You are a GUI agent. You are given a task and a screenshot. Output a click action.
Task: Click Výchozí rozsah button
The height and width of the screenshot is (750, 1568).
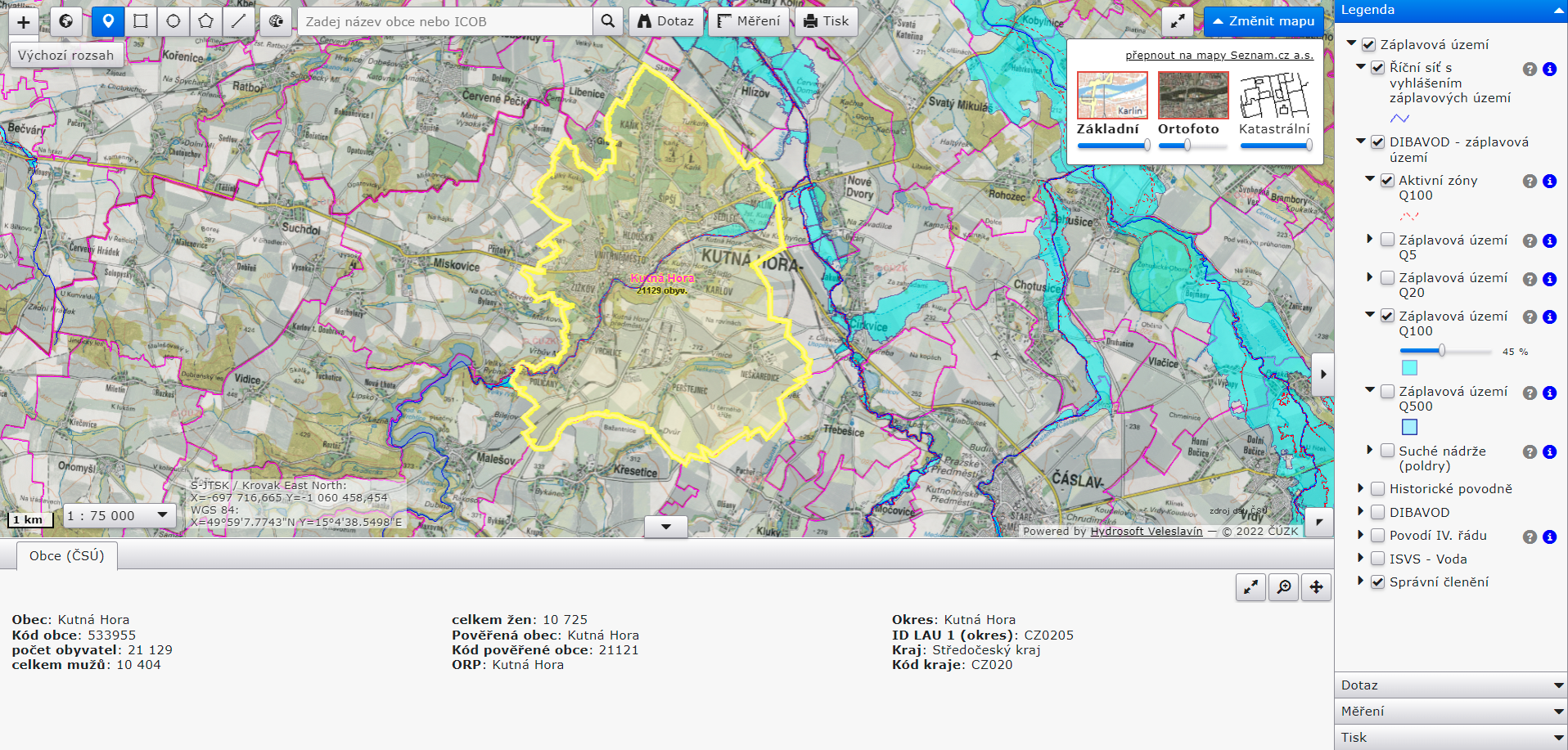[x=66, y=56]
